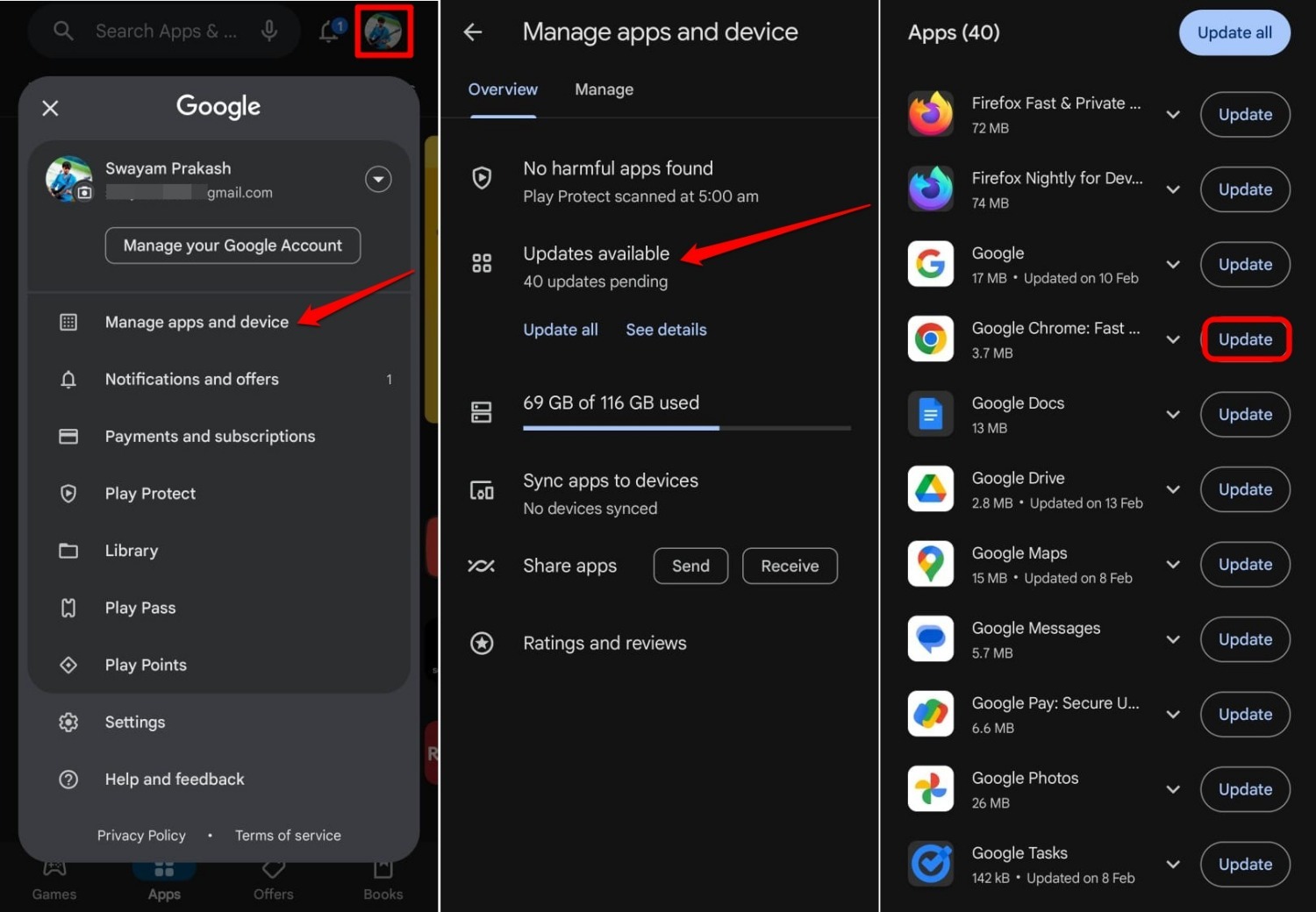Screen dimensions: 1316x912
Task: Tap the Google Tasks app icon
Action: (x=931, y=864)
